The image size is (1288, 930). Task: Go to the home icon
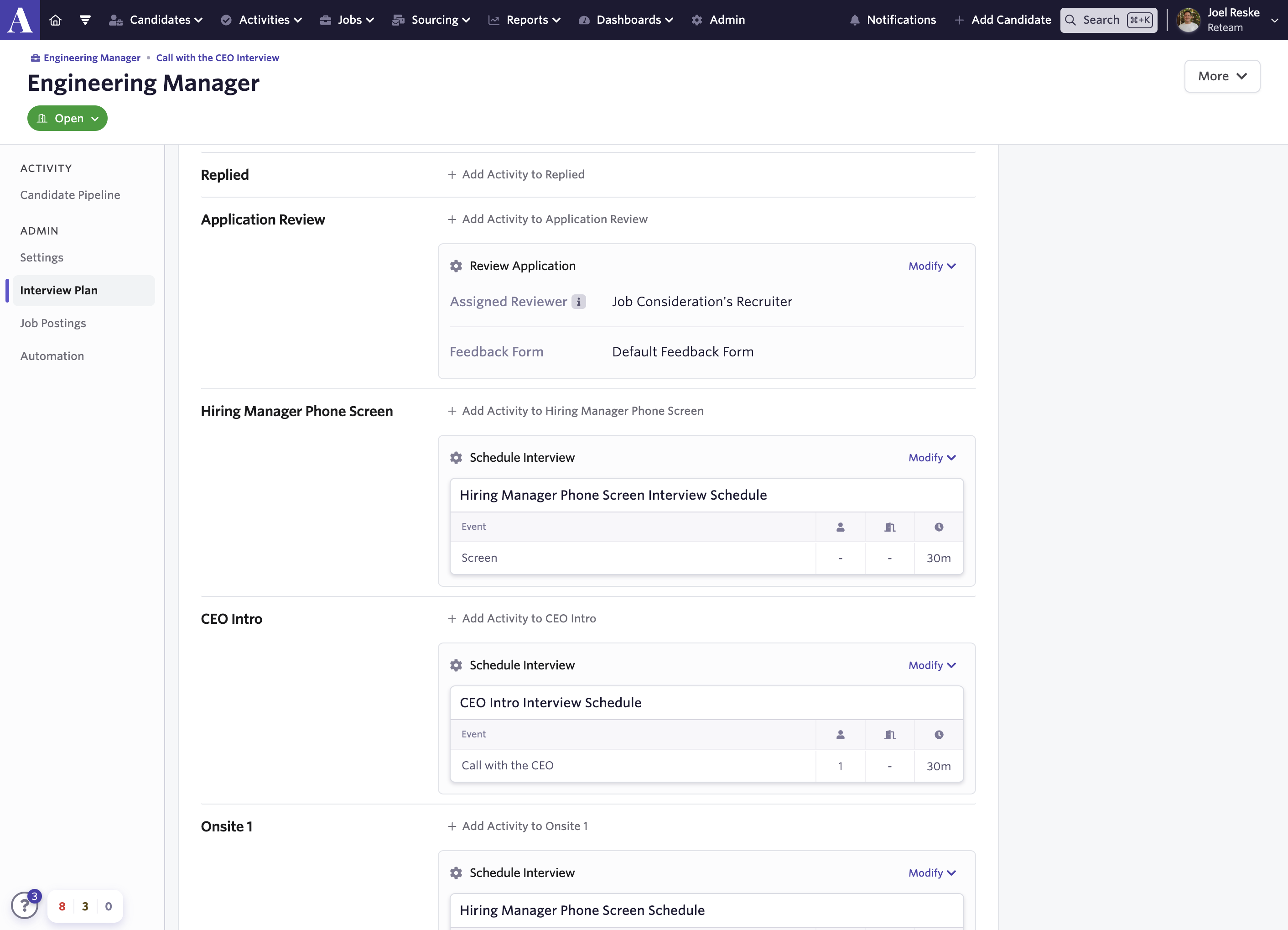55,20
